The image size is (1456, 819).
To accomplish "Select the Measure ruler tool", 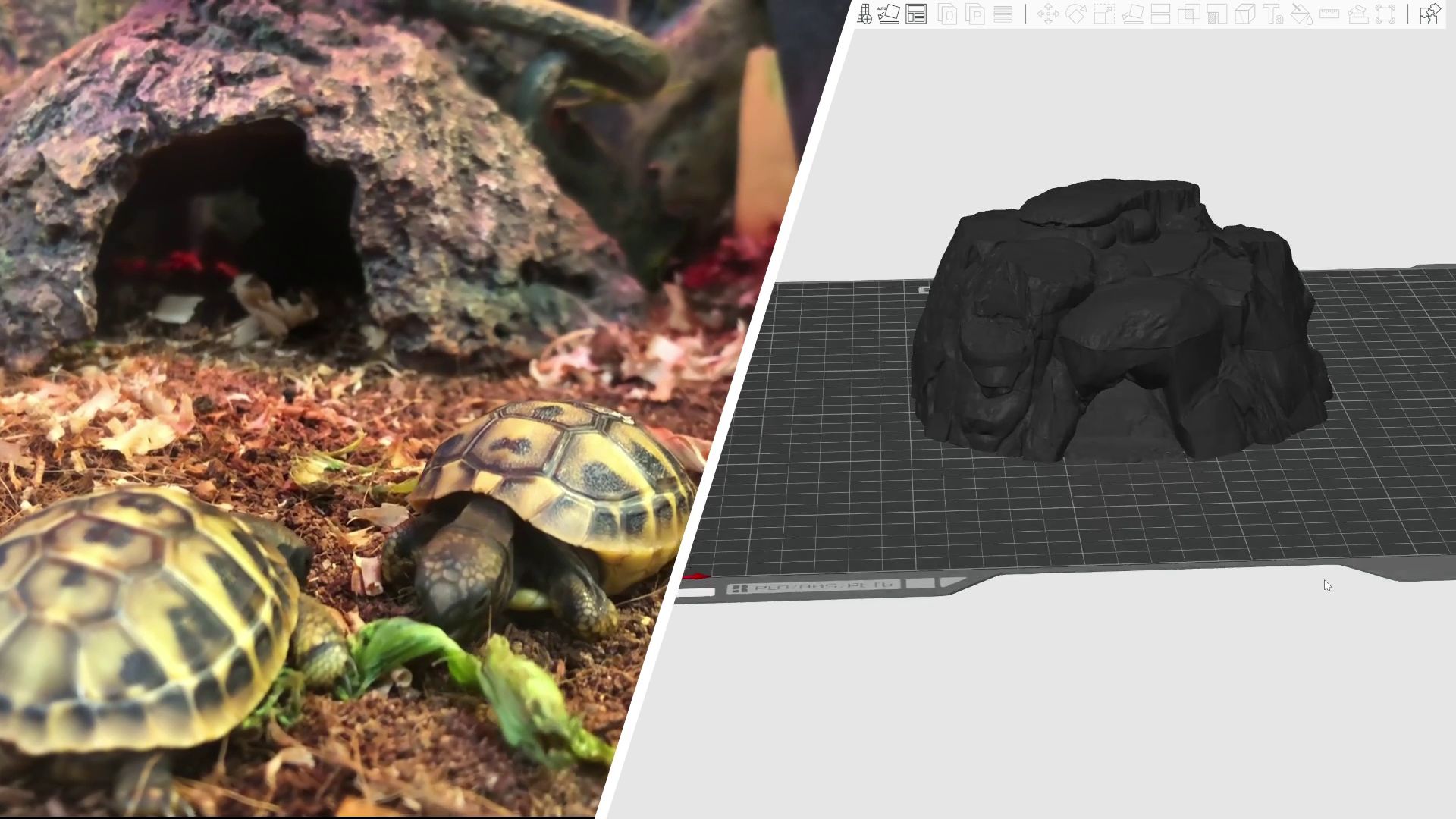I will tap(1329, 14).
